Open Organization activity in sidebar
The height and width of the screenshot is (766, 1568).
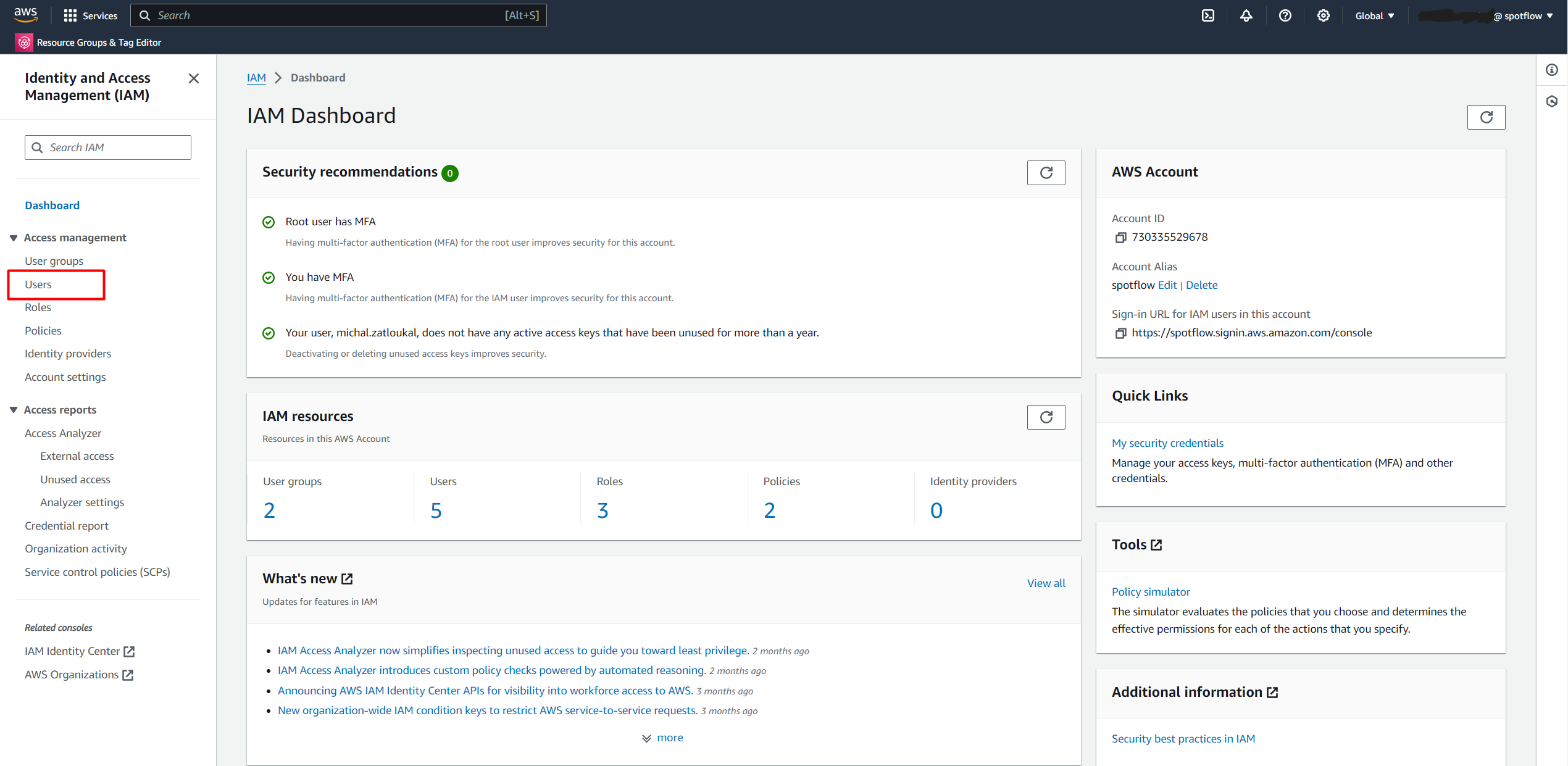[x=76, y=549]
